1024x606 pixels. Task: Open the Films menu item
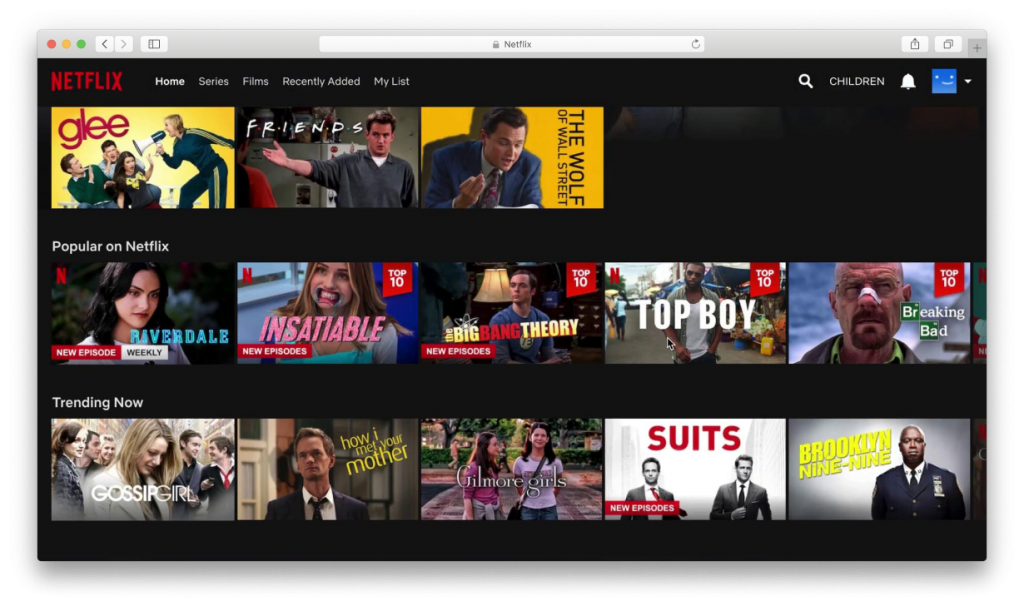tap(255, 81)
